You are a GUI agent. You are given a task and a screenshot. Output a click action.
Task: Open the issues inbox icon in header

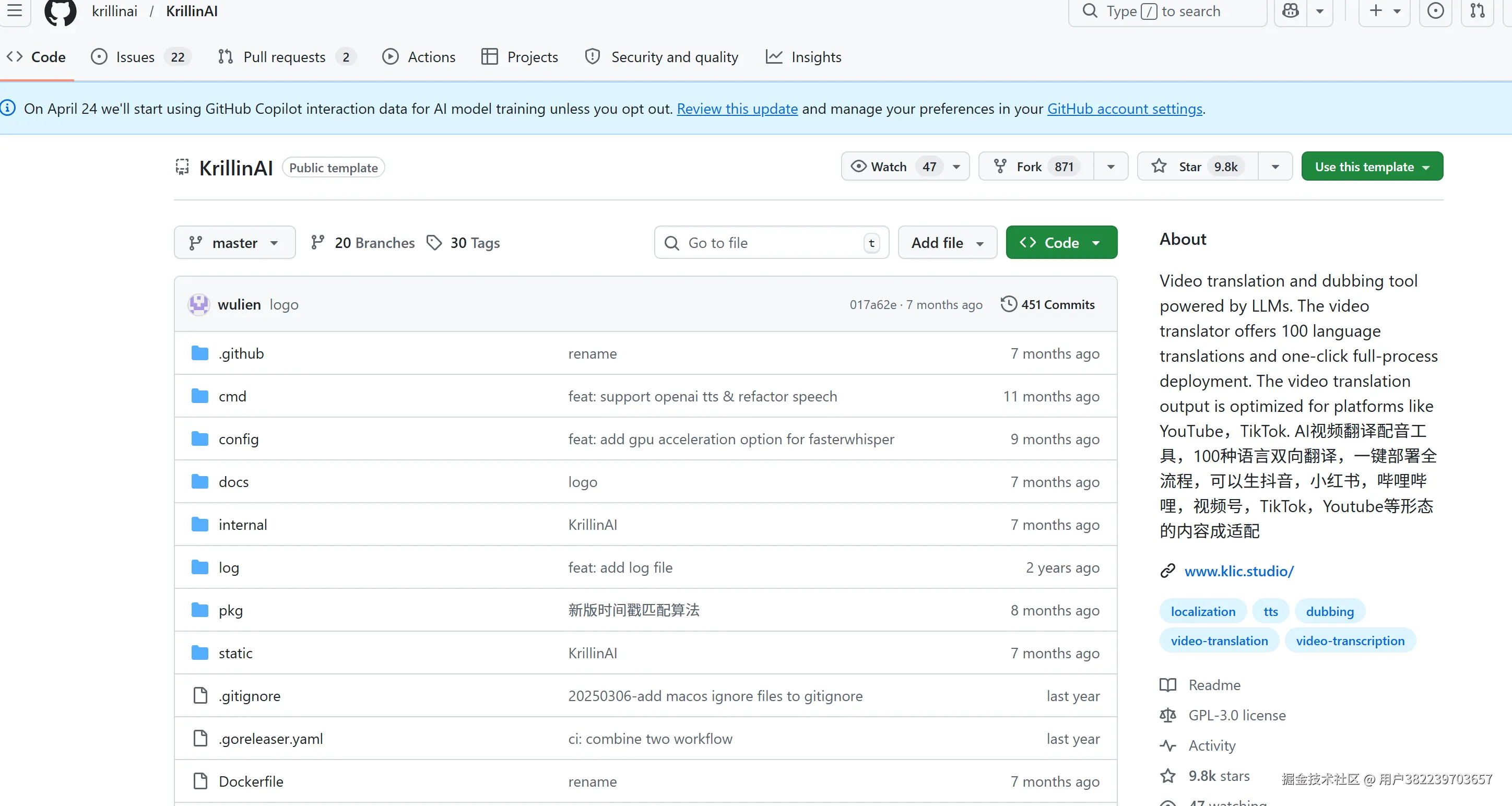click(x=1435, y=11)
